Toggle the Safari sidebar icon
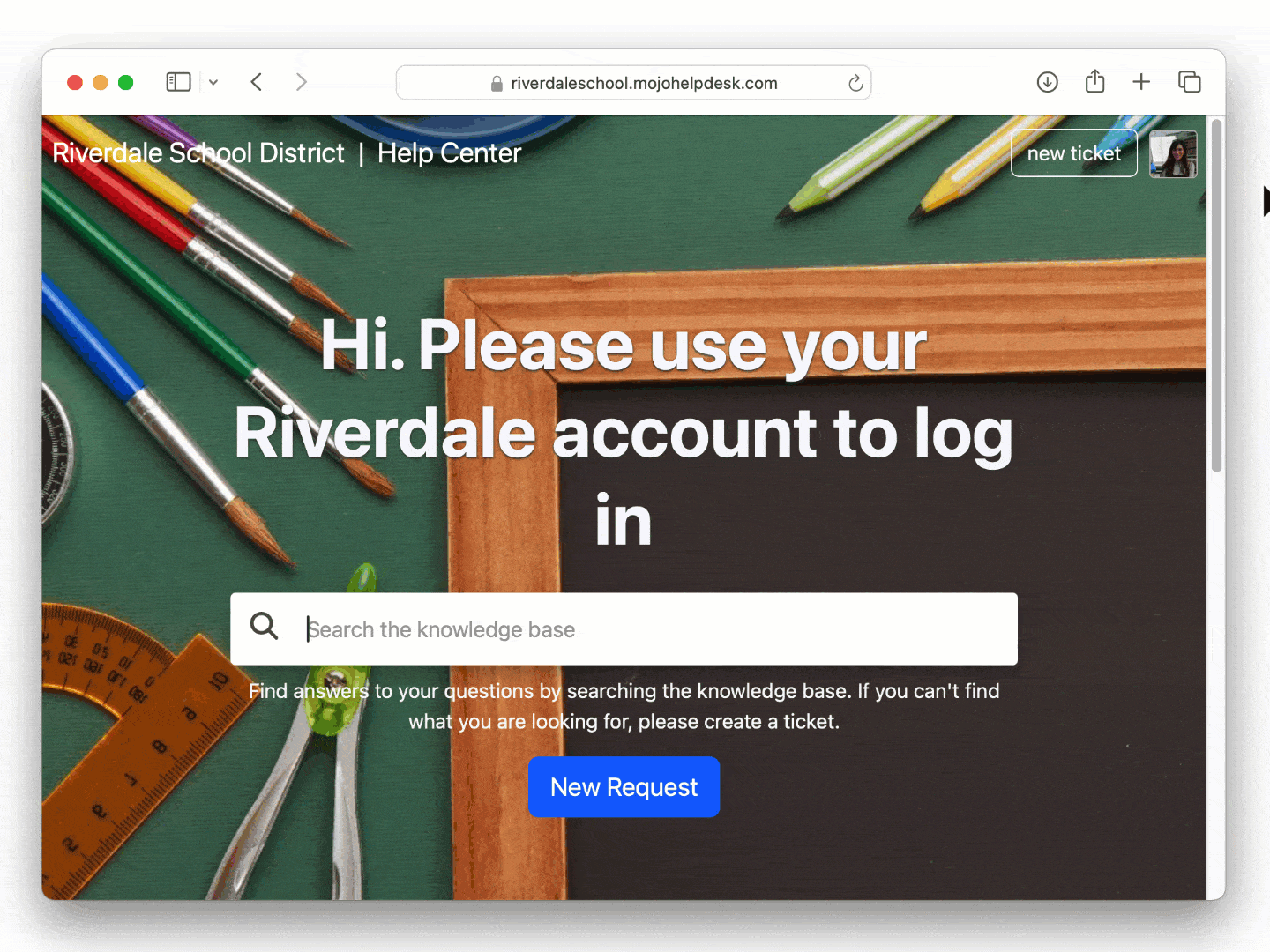This screenshot has width=1270, height=952. (x=178, y=82)
